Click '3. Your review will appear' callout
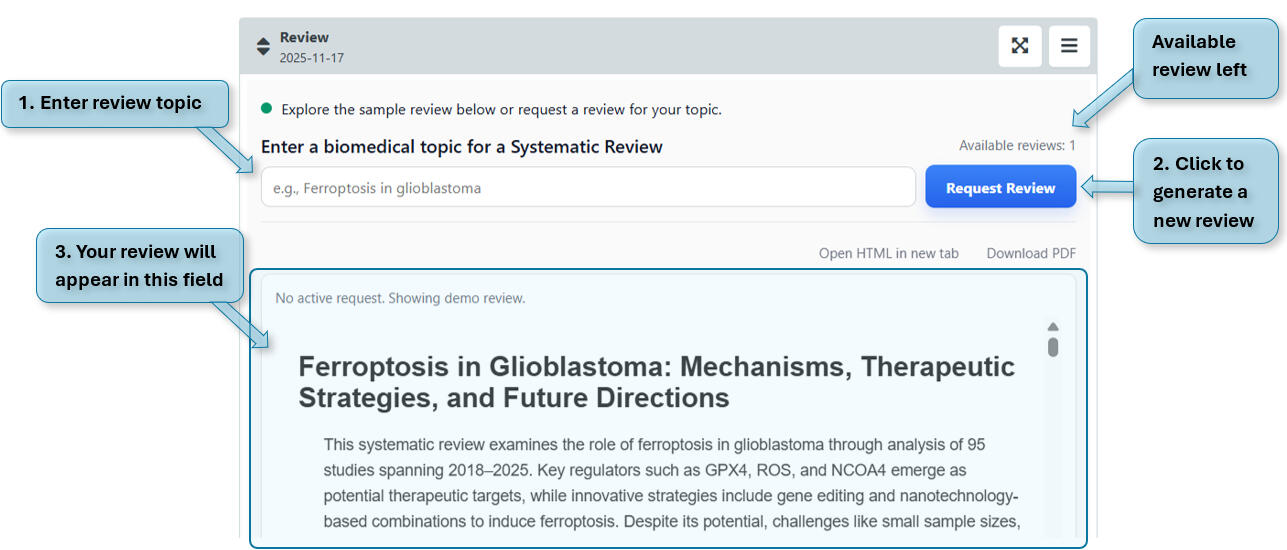 tap(138, 265)
